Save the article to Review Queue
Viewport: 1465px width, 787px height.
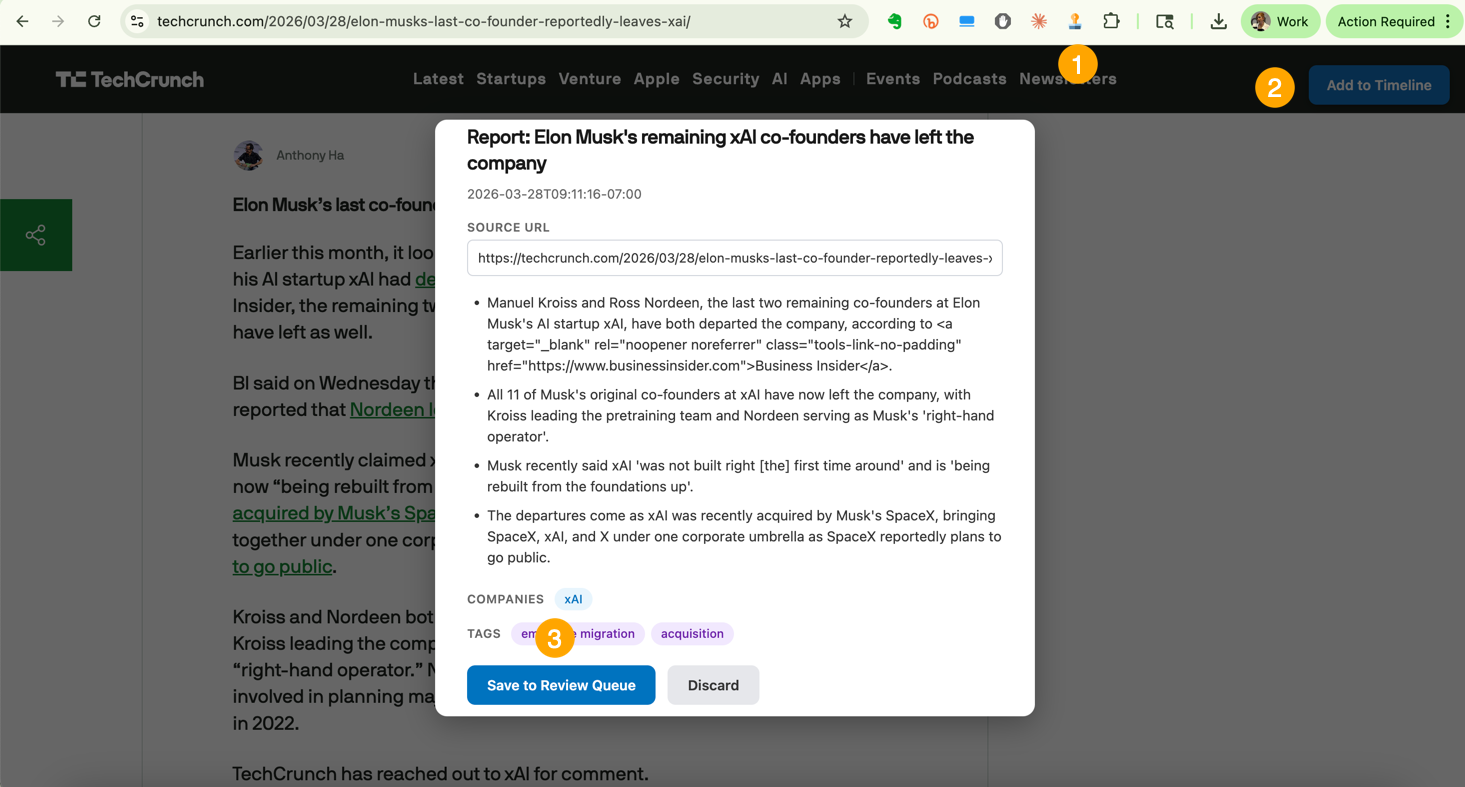point(561,685)
